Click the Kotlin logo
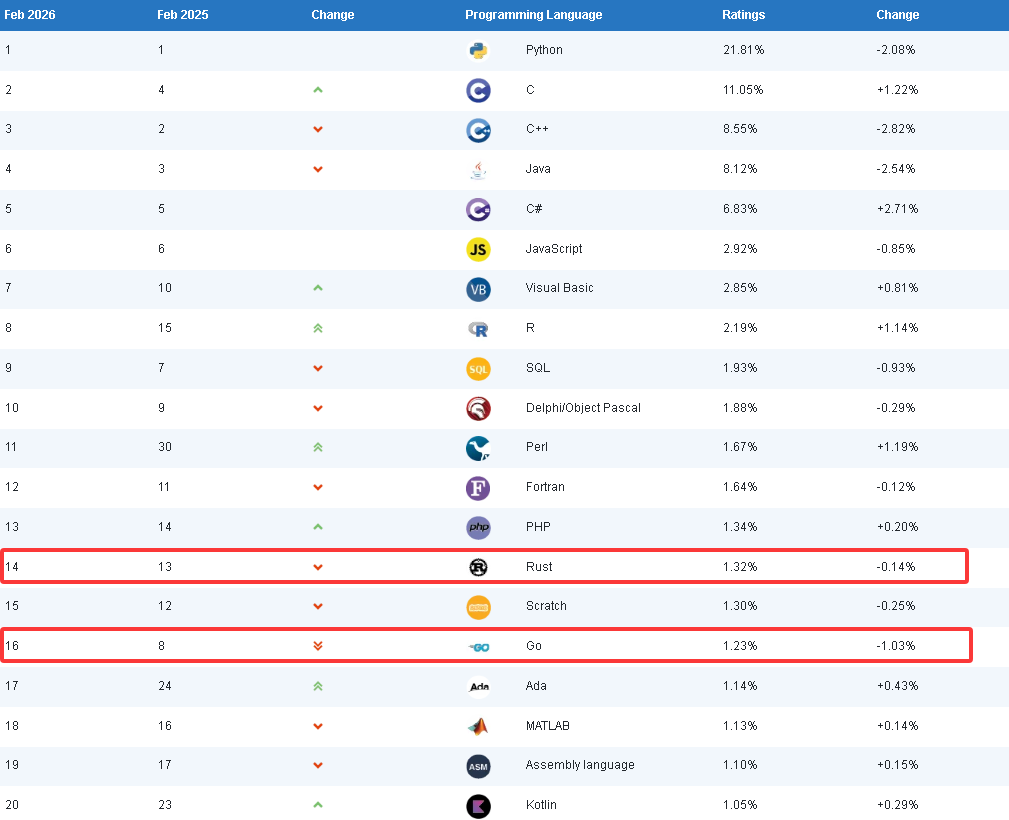 478,806
